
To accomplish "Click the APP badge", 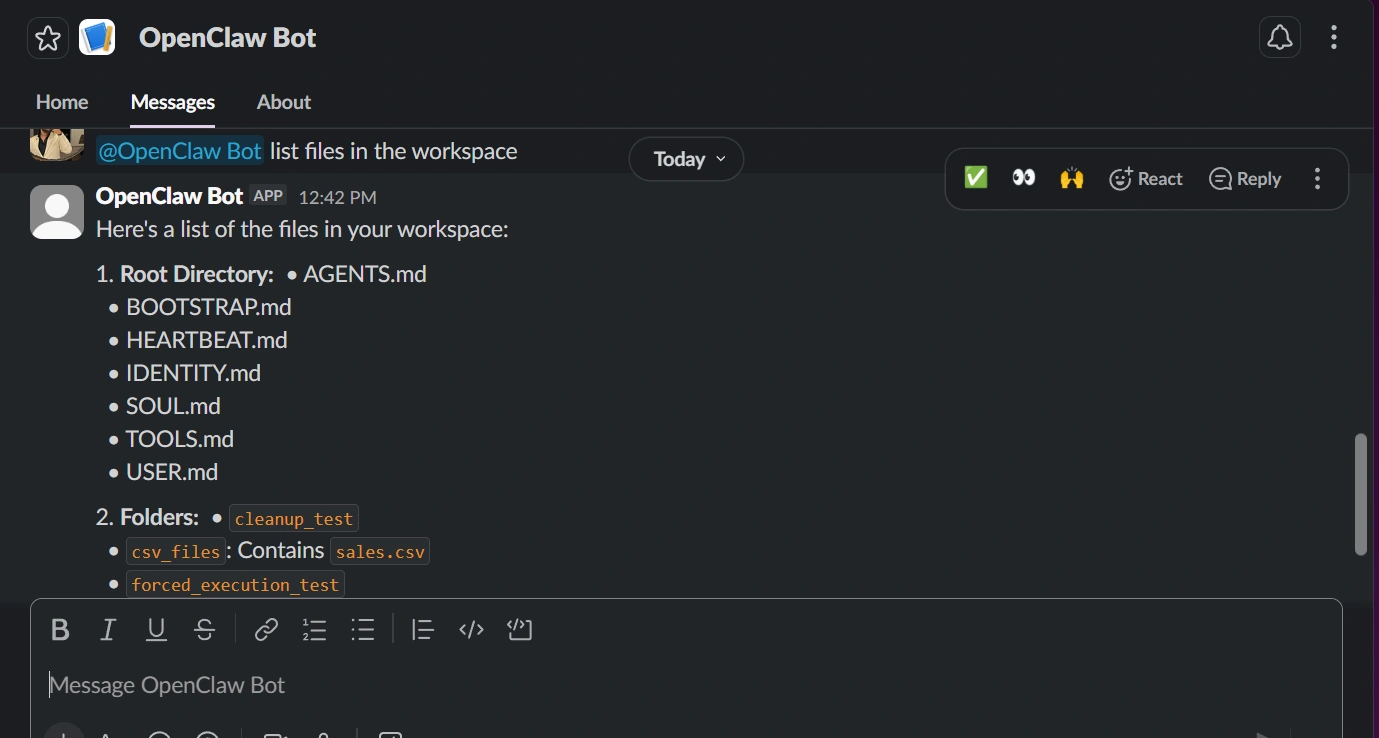I will click(268, 195).
